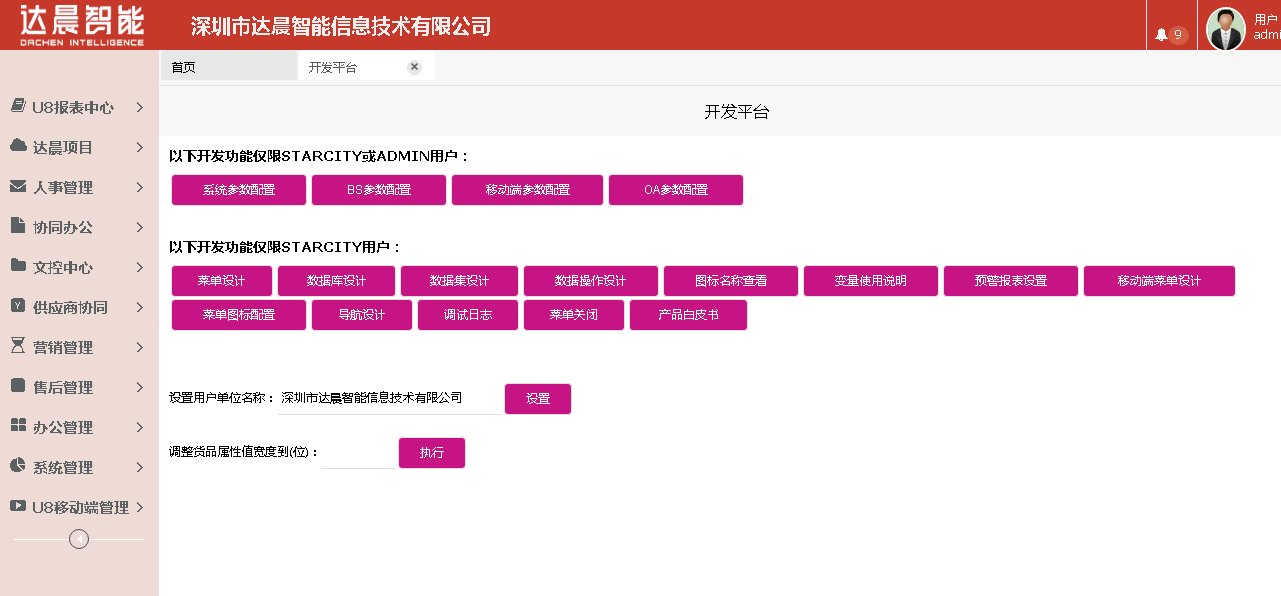View 调试日志
This screenshot has width=1281, height=596.
coord(468,315)
